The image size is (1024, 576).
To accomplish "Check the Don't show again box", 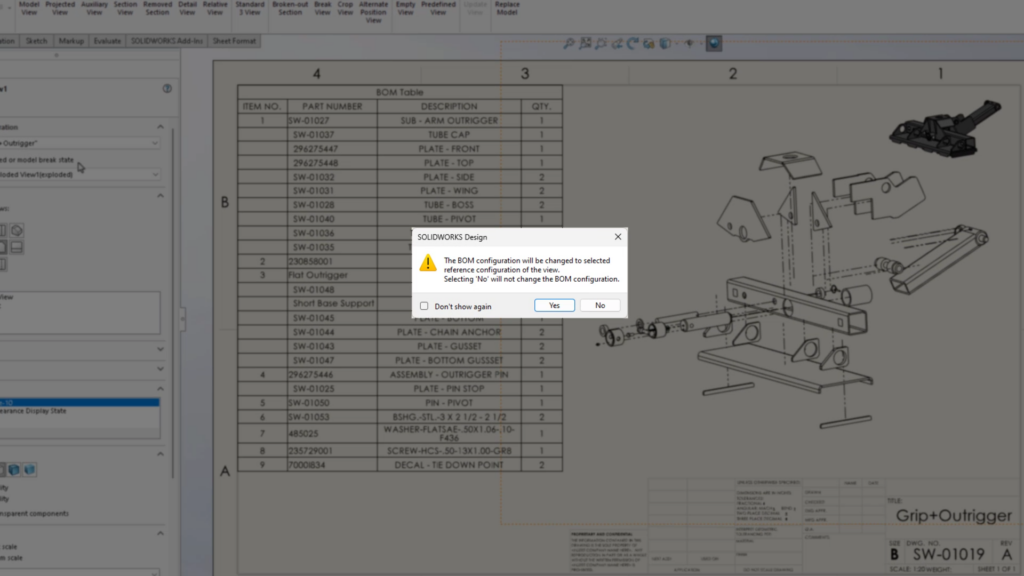I will tap(424, 306).
